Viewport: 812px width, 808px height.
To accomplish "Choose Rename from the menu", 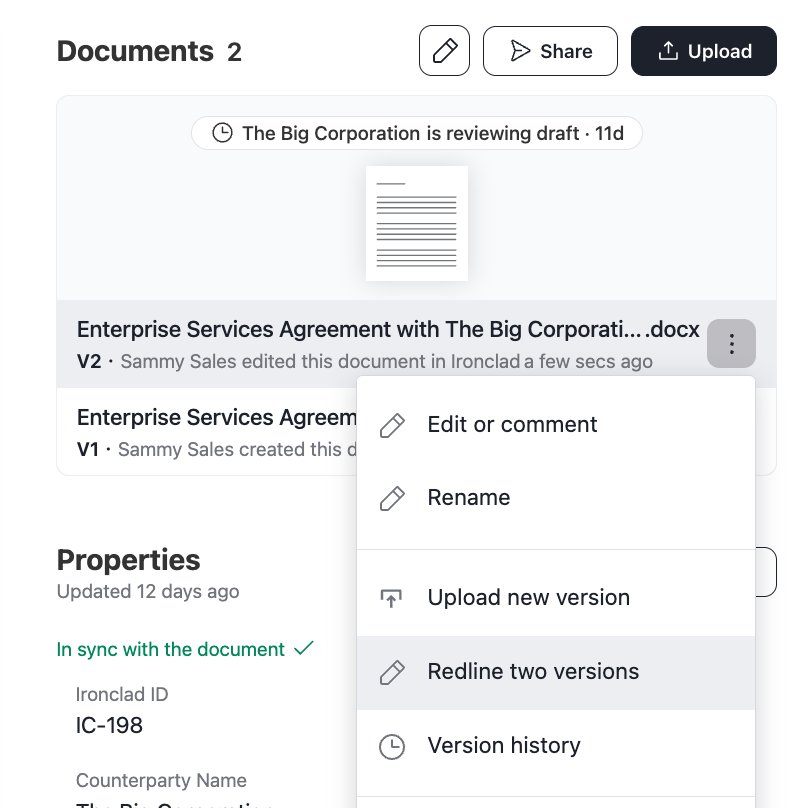I will point(556,498).
